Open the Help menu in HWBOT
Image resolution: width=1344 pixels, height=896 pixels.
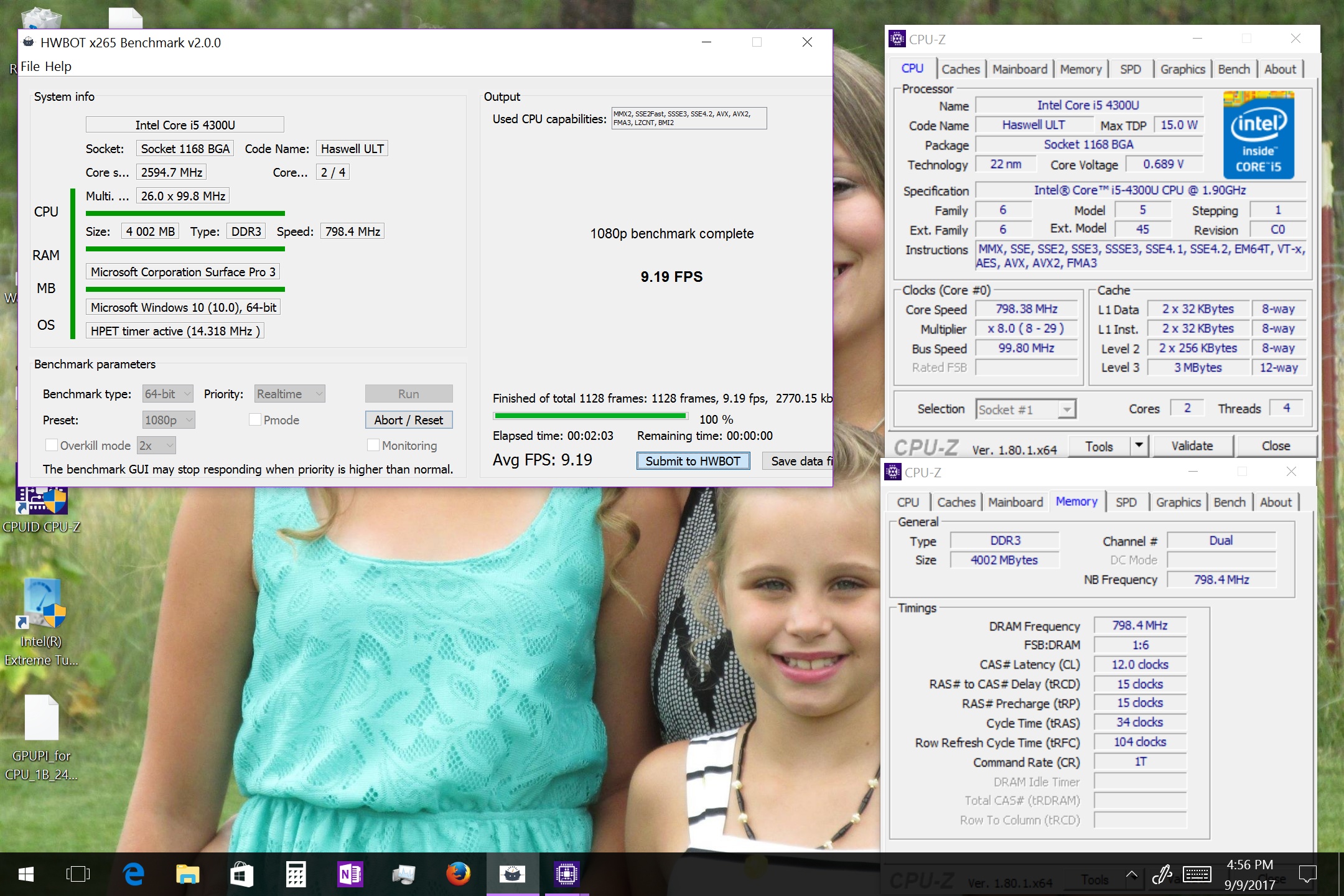(x=58, y=67)
